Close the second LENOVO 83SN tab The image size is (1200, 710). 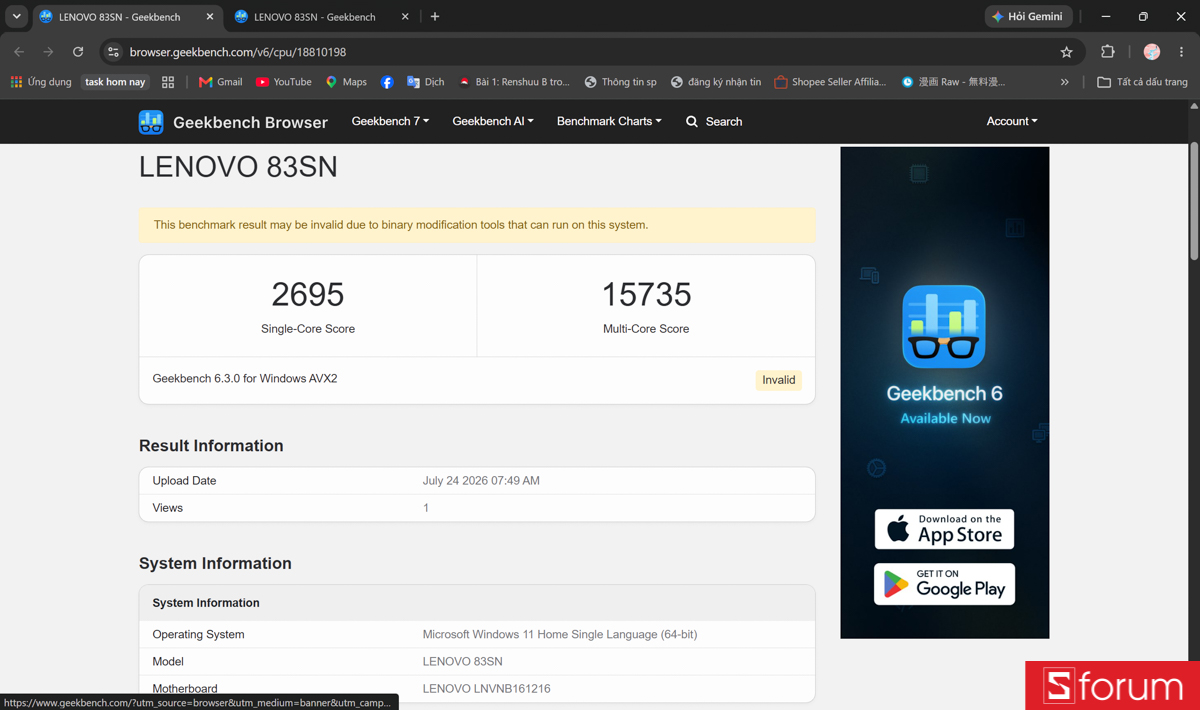[x=404, y=17]
